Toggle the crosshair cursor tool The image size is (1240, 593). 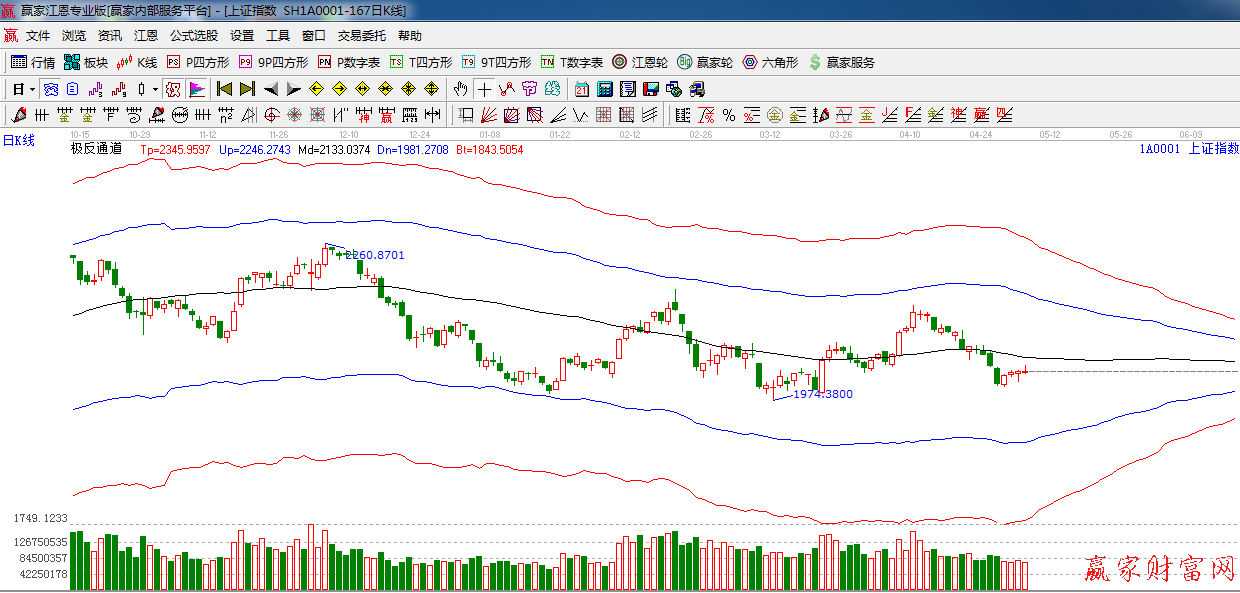tap(484, 89)
